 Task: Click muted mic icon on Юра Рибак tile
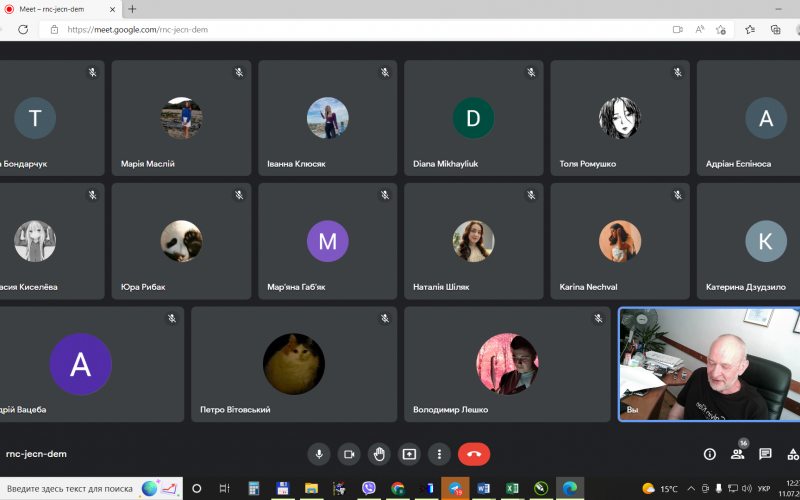point(239,195)
